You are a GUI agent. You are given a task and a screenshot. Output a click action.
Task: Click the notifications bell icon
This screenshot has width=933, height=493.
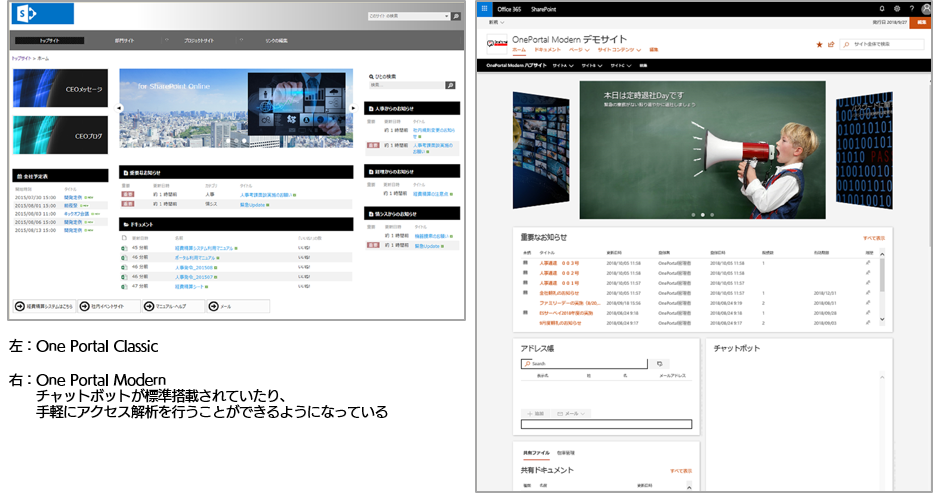pos(882,8)
